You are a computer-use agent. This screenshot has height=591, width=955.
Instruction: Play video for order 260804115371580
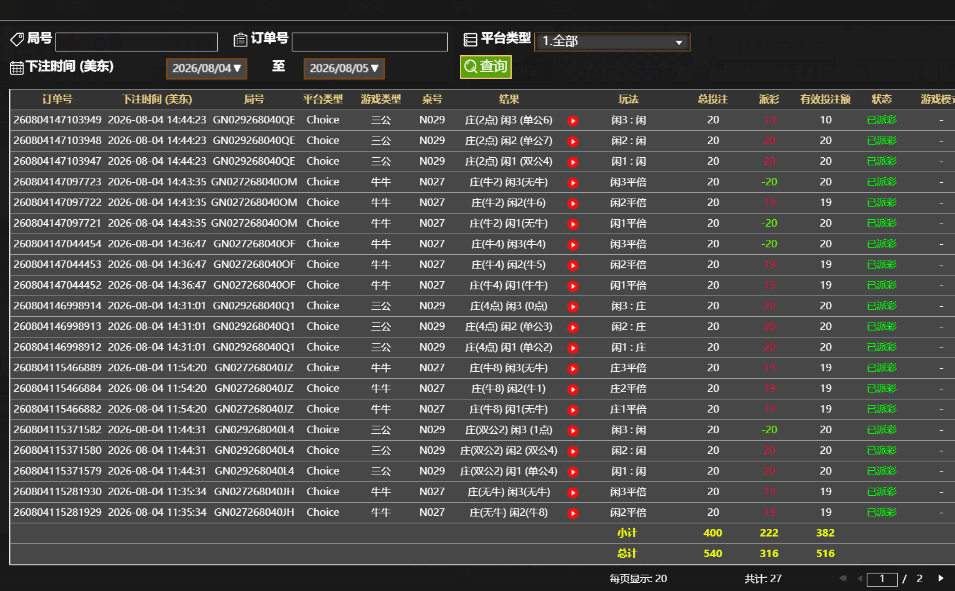click(573, 451)
